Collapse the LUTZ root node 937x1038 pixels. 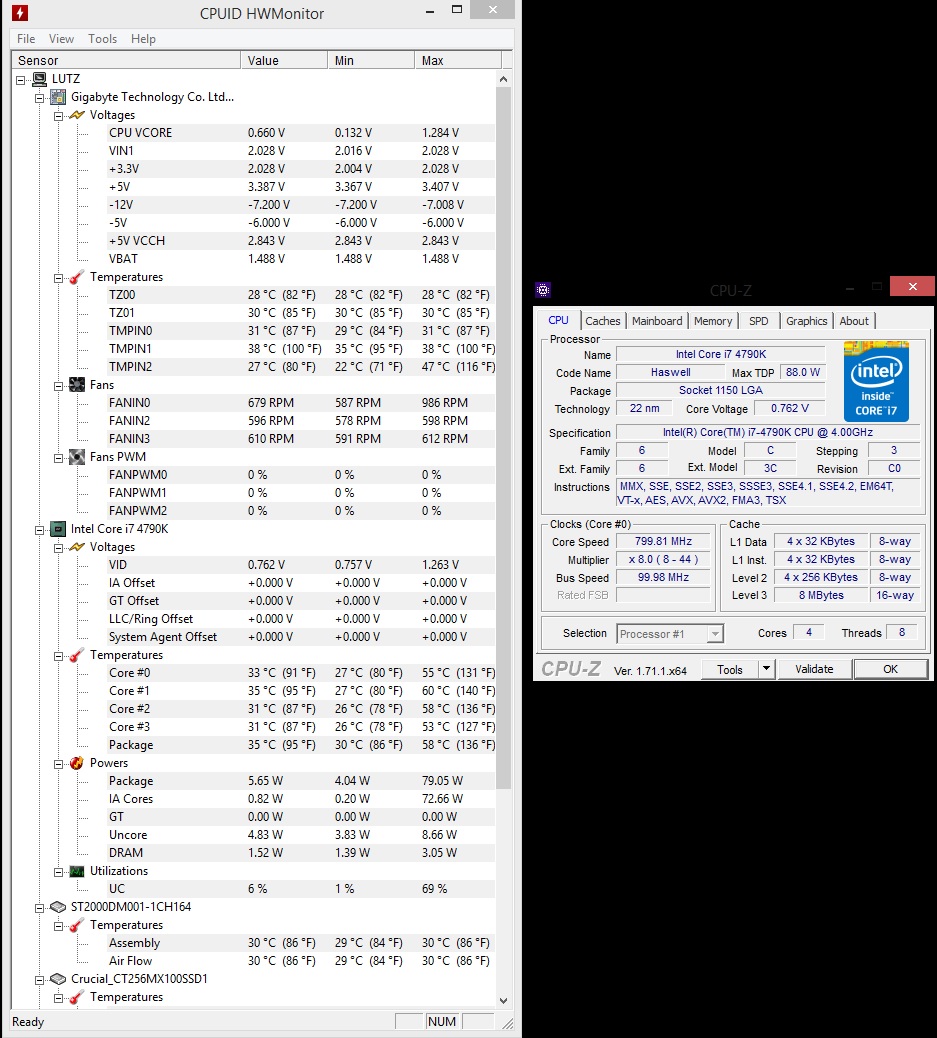21,79
